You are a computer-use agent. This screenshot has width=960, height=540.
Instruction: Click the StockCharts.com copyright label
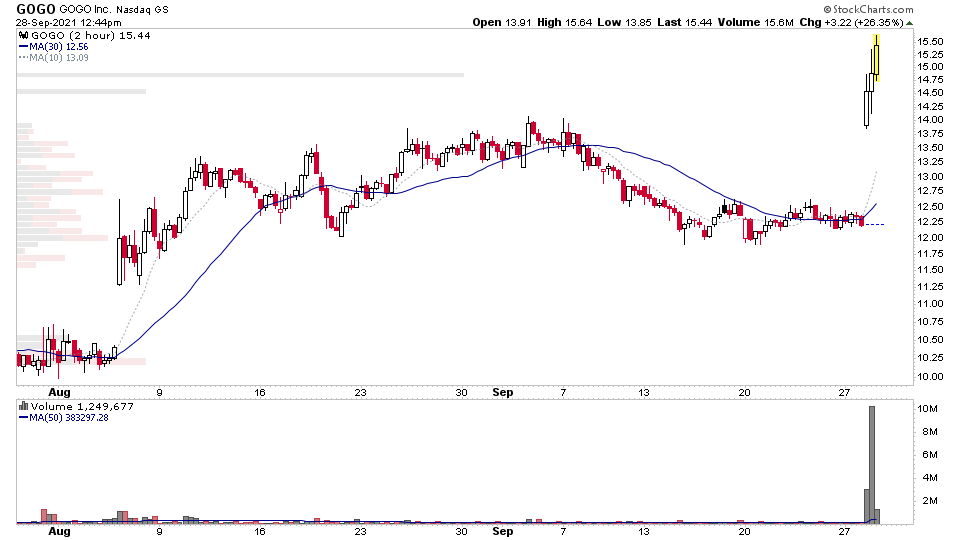868,9
